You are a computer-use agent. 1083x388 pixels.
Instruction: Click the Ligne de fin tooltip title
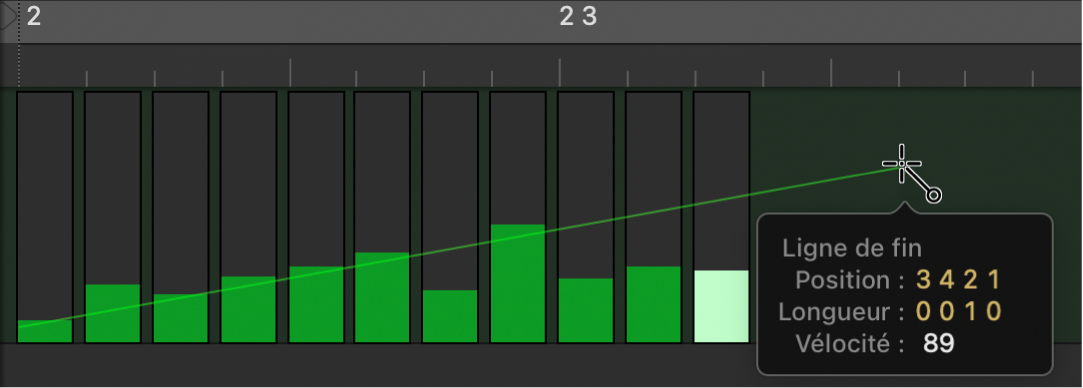852,249
